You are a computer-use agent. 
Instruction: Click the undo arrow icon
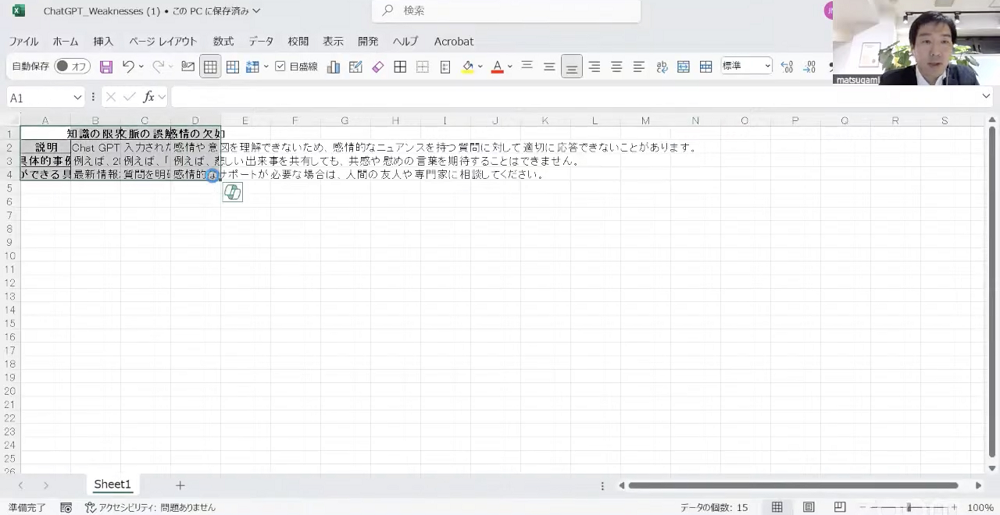pyautogui.click(x=128, y=66)
